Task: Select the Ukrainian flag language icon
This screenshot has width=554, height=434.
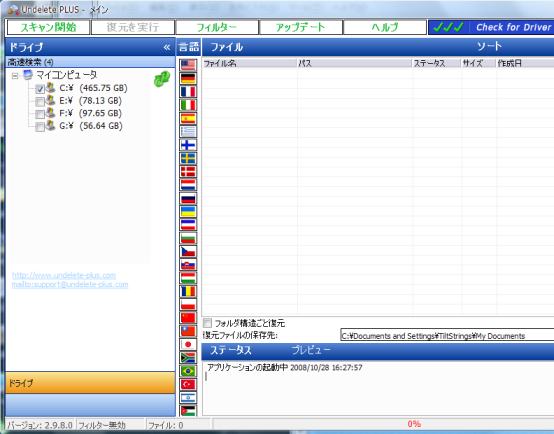Action: click(188, 212)
